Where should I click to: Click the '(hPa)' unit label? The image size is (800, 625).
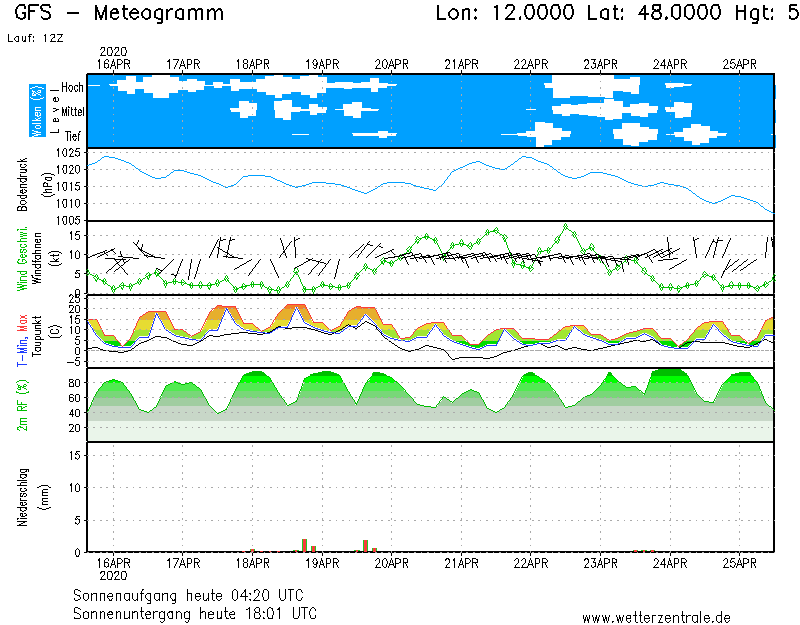(x=47, y=185)
